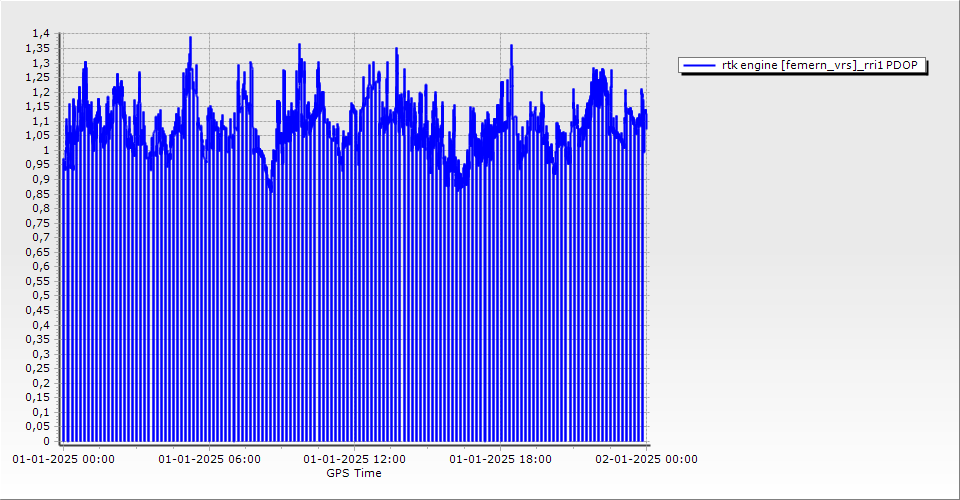This screenshot has height=500, width=960.
Task: Click the PDOP dip just before 18:00
Action: click(458, 186)
